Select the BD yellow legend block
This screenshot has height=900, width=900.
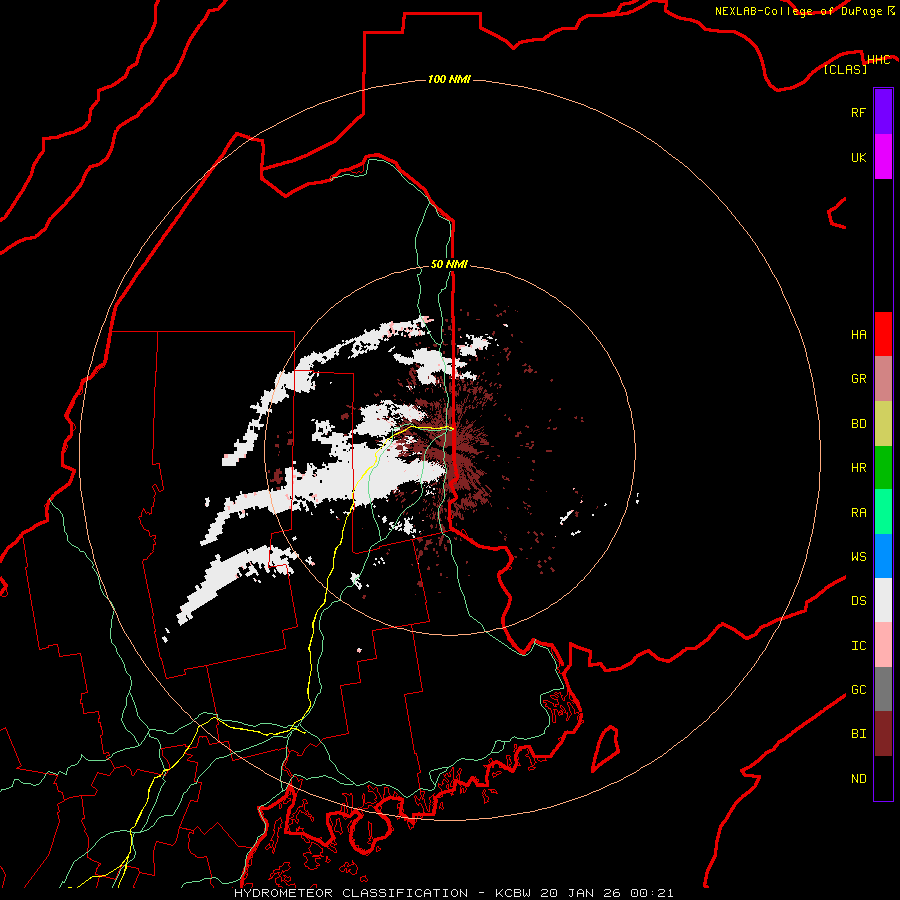883,423
